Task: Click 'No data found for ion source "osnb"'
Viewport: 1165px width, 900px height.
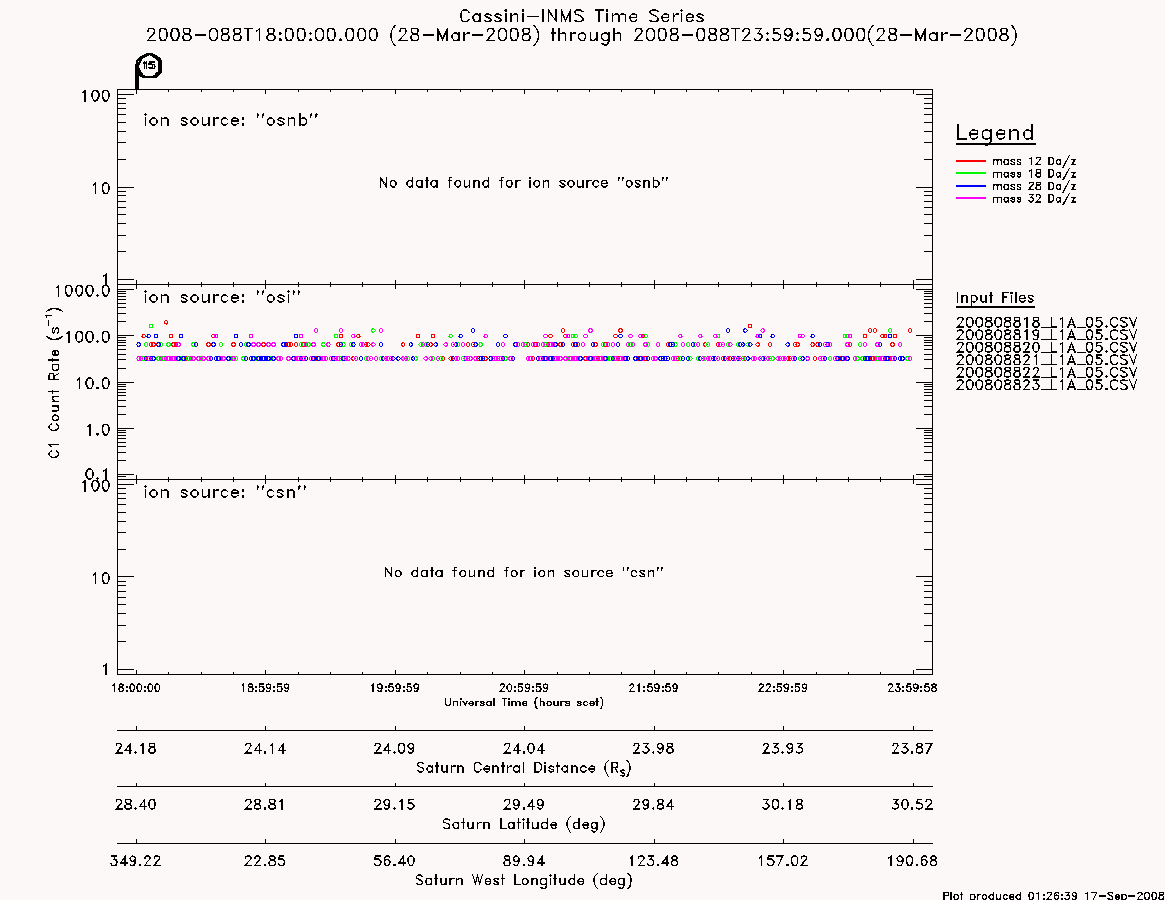Action: tap(524, 183)
